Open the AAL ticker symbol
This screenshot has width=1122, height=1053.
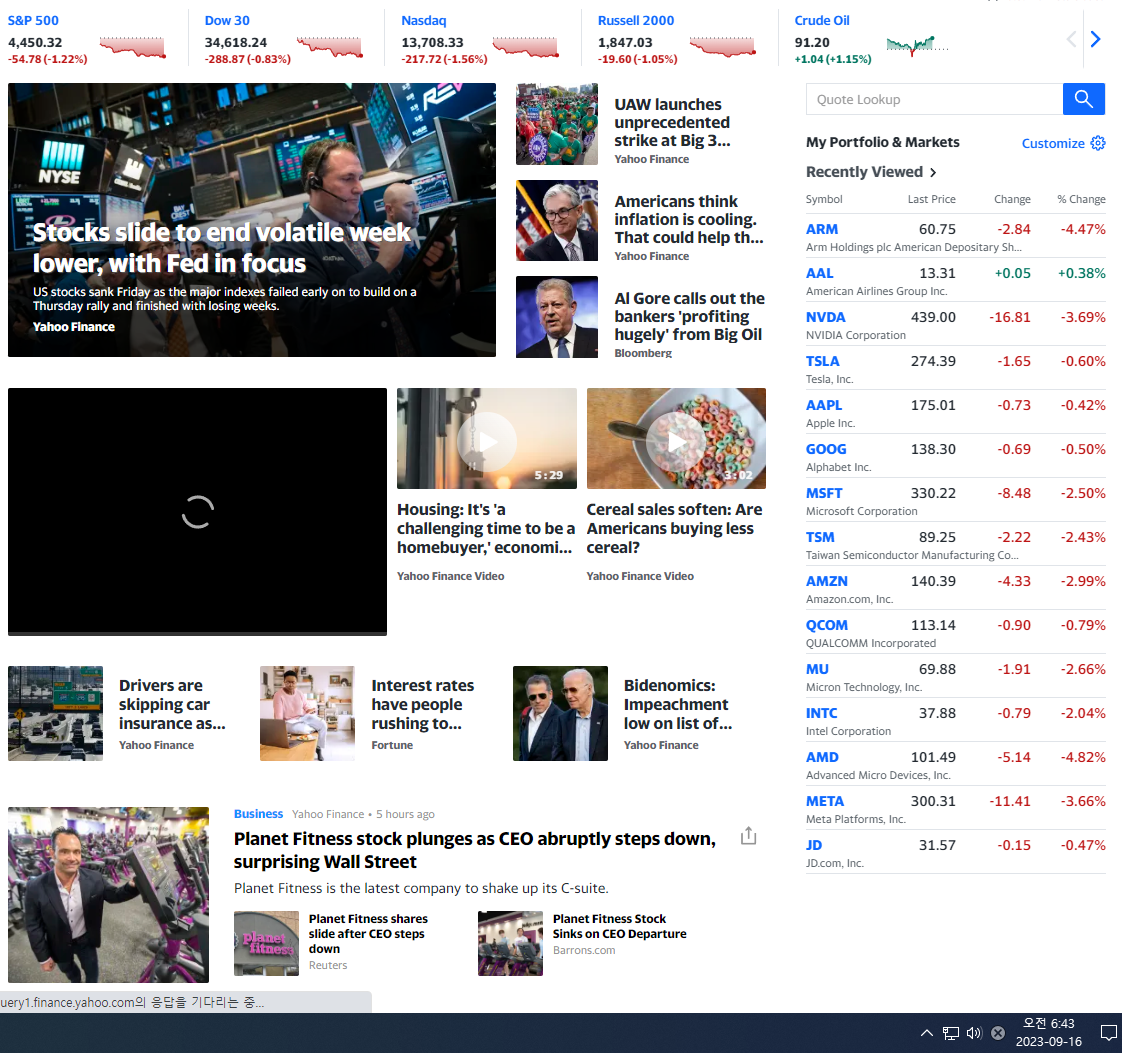tap(819, 273)
